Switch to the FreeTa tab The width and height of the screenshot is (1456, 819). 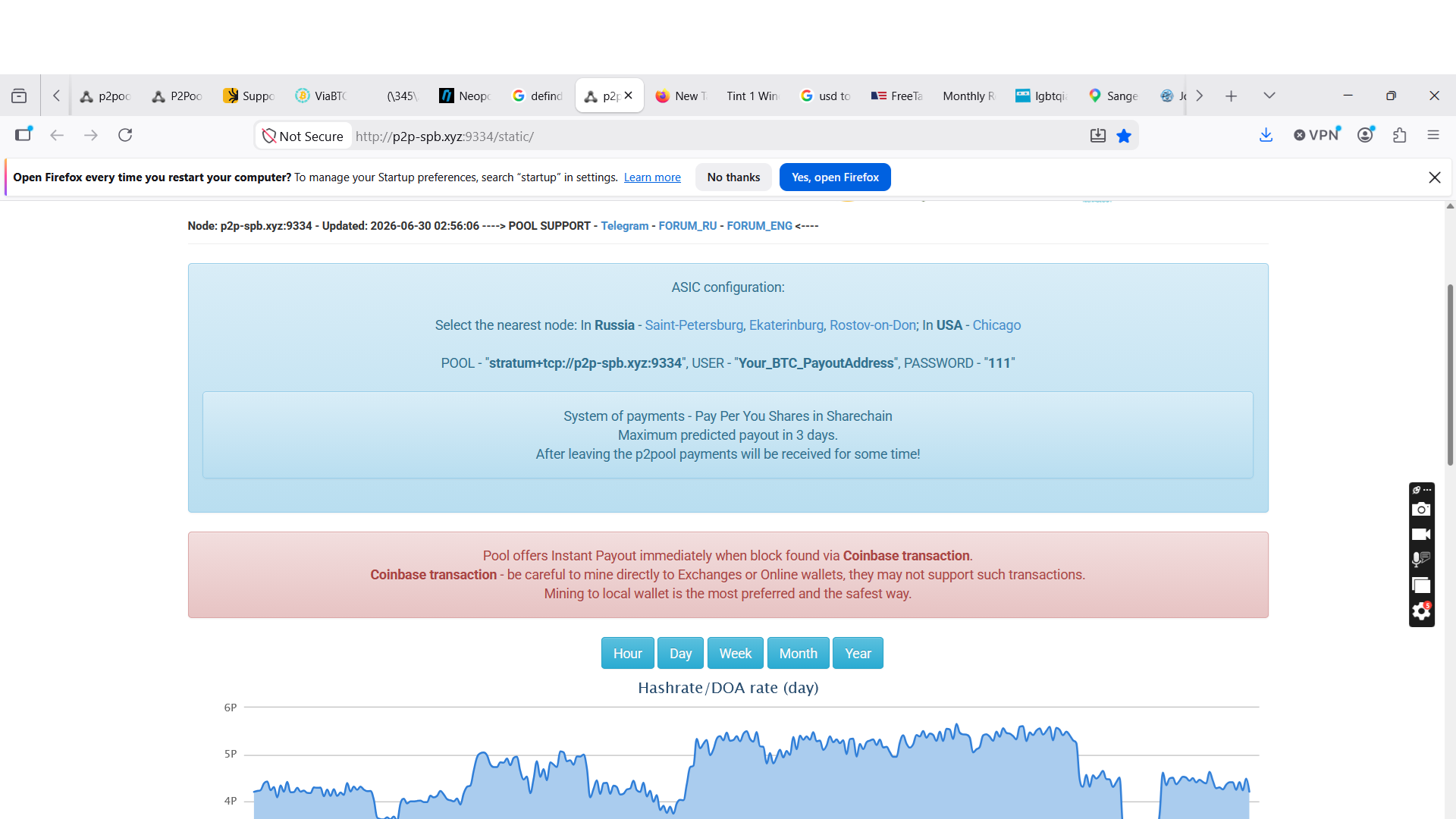click(896, 96)
